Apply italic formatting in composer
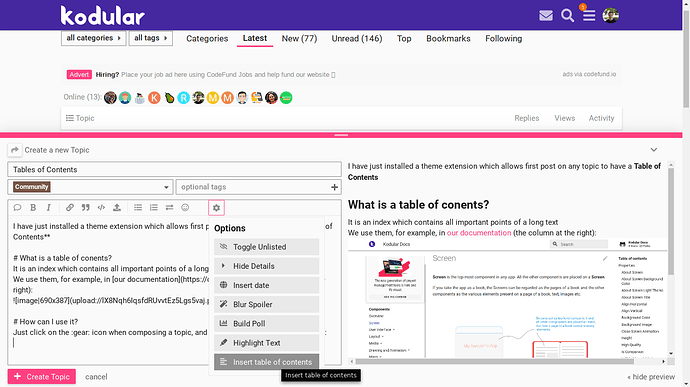The height and width of the screenshot is (387, 690). (x=48, y=207)
